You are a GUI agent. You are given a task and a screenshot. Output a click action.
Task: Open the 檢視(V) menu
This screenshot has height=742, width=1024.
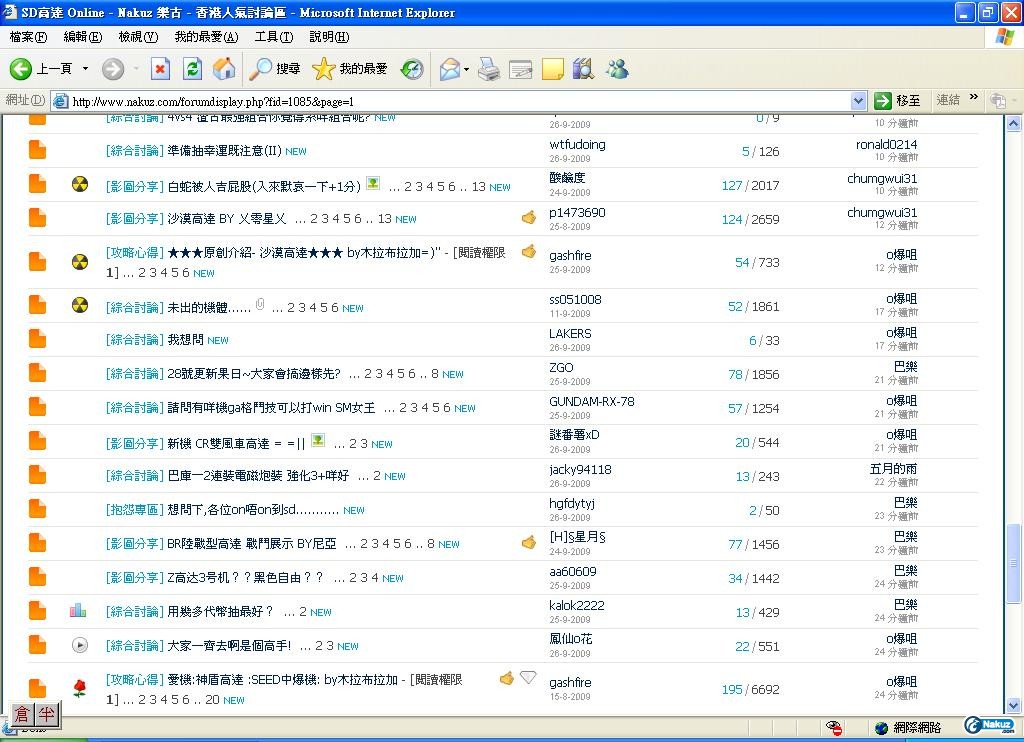coord(138,37)
